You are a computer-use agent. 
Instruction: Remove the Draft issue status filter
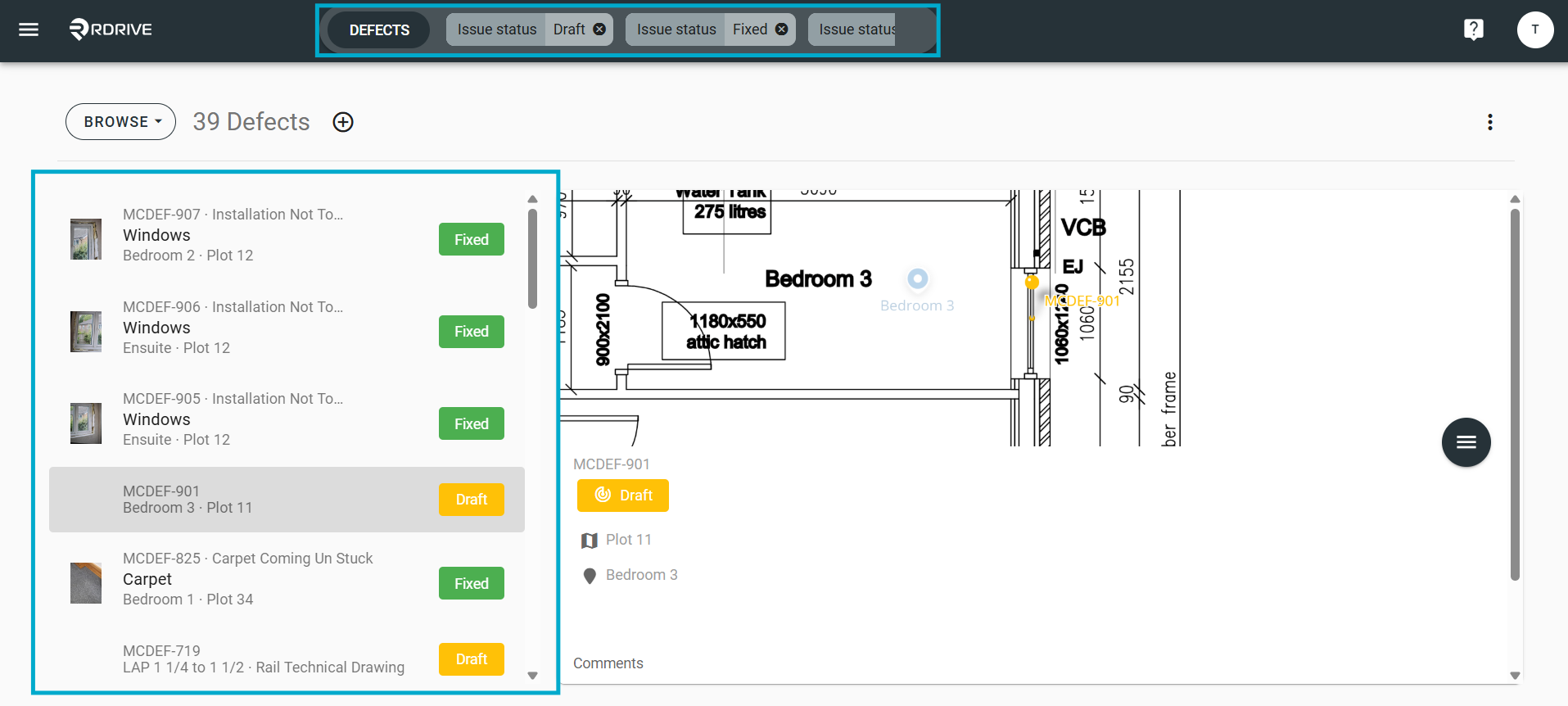(x=599, y=29)
